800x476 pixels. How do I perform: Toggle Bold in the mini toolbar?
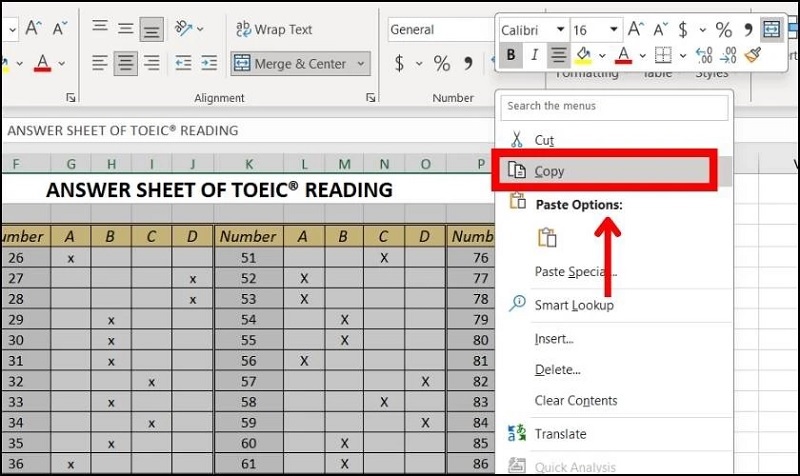click(512, 55)
